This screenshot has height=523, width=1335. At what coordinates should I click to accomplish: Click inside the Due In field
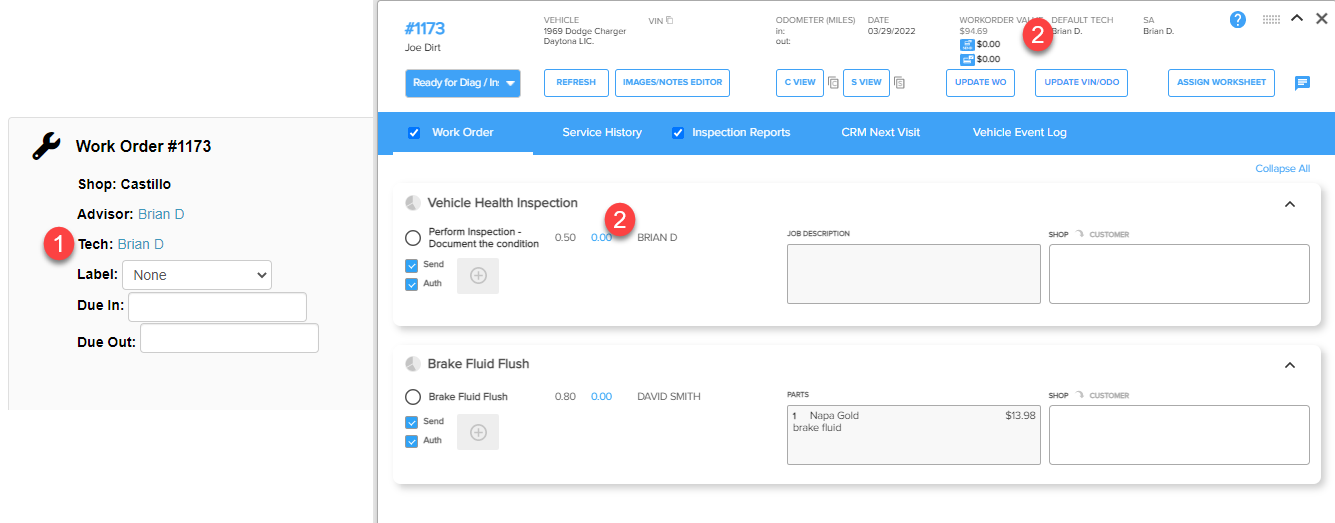click(x=217, y=307)
